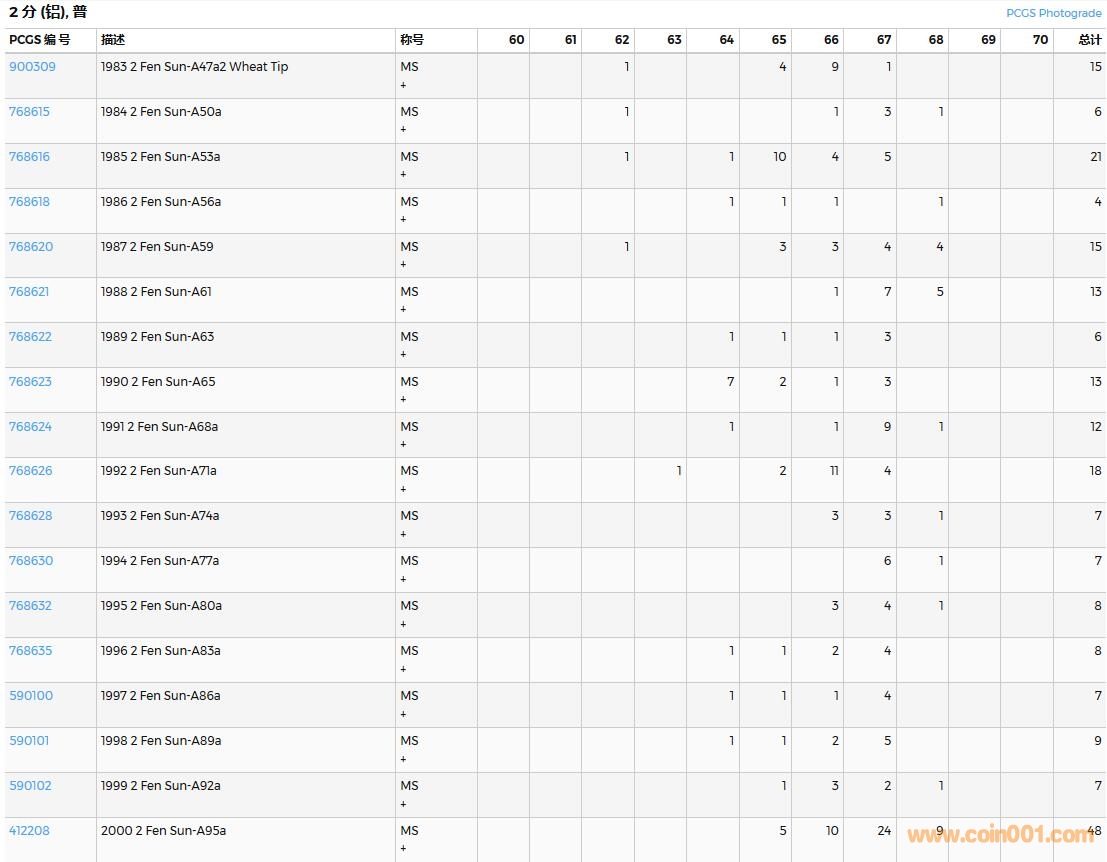Select PCGS number 768630 link
The image size is (1107, 862).
coord(31,561)
